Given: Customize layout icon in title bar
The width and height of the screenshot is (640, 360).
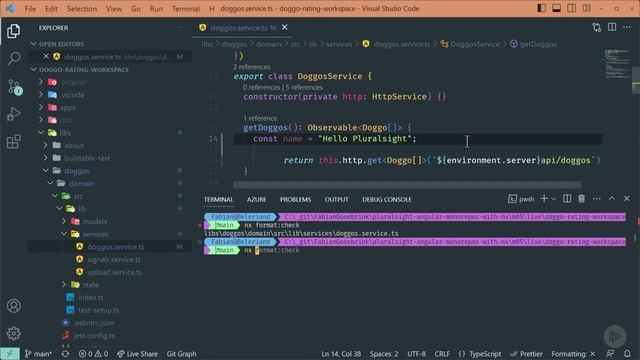Looking at the screenshot, I should 587,8.
